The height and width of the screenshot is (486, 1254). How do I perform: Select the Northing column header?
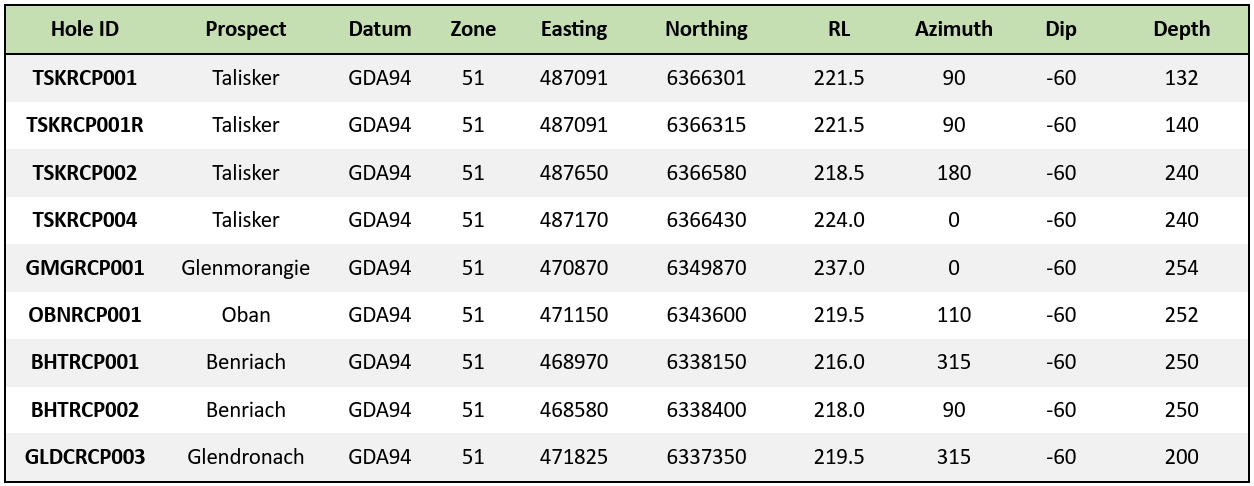706,29
